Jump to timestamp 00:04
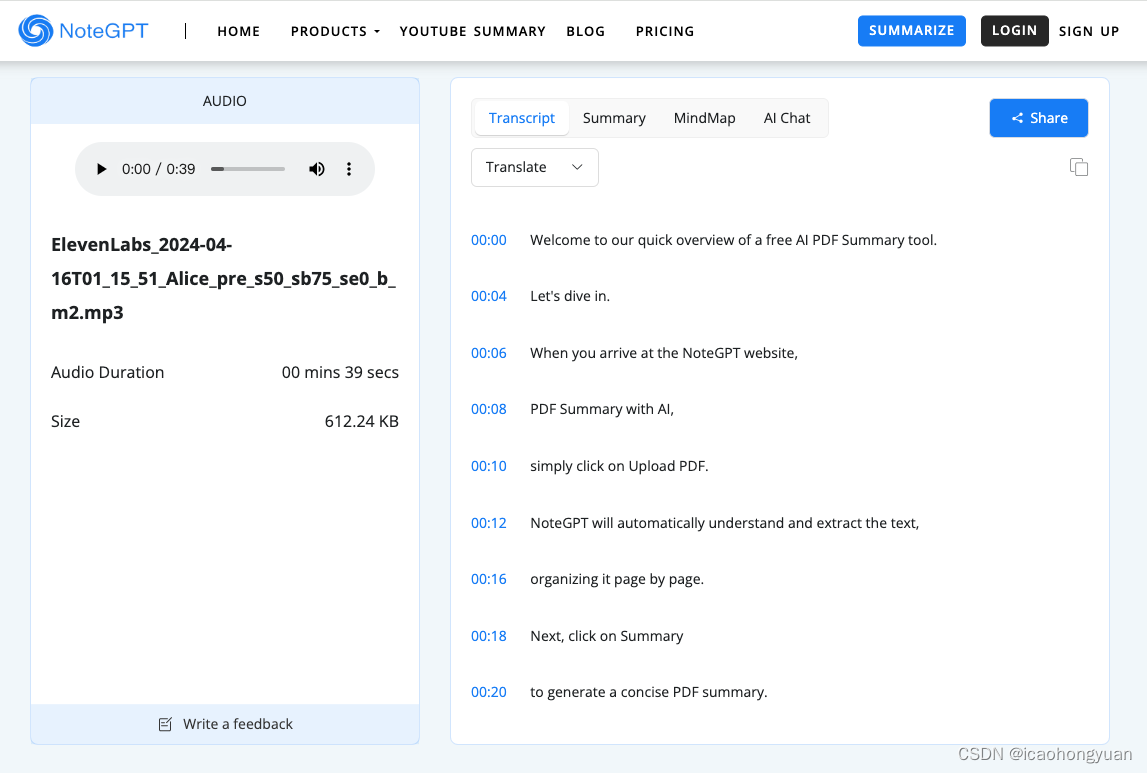Viewport: 1147px width, 773px height. tap(489, 296)
